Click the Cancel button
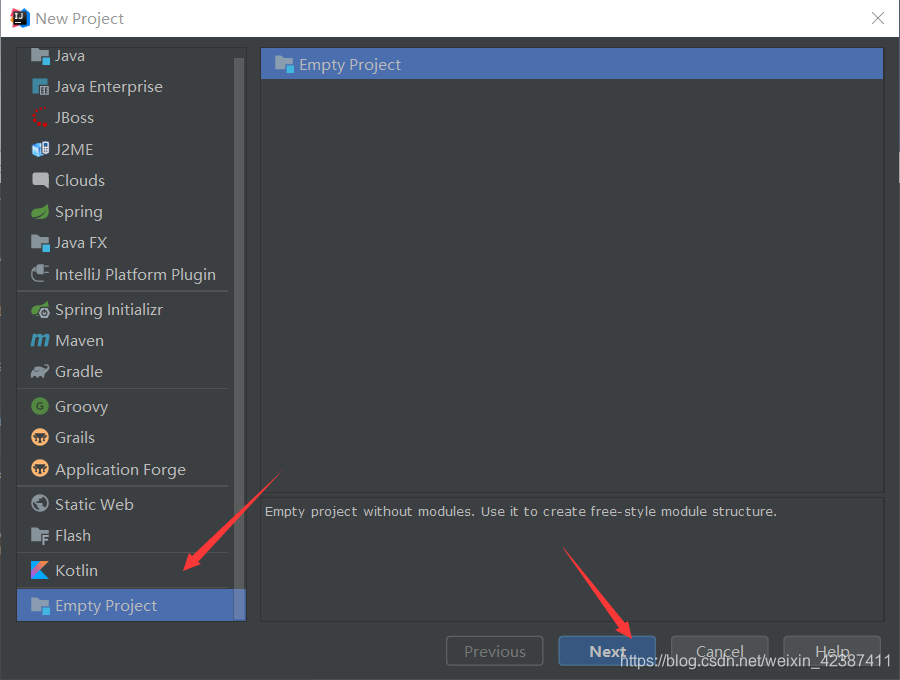The width and height of the screenshot is (900, 680). (x=719, y=651)
